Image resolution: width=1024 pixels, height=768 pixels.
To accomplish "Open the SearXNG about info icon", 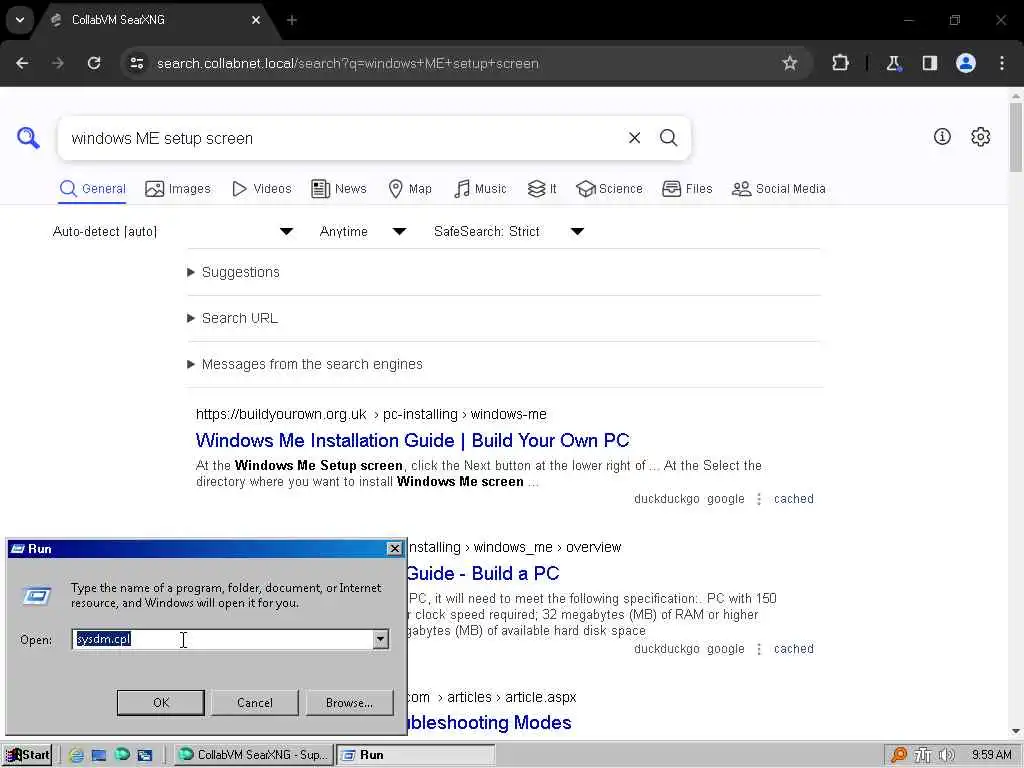I will tap(942, 136).
